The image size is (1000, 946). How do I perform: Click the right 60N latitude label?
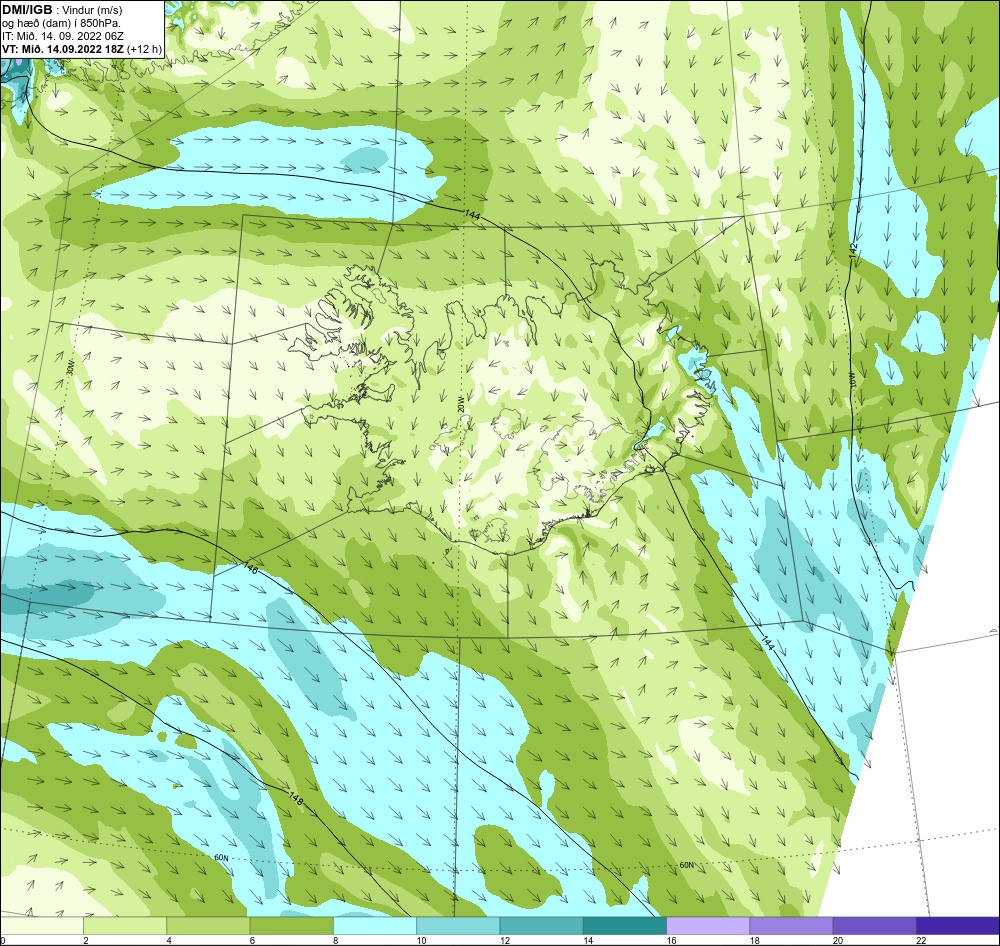[686, 865]
